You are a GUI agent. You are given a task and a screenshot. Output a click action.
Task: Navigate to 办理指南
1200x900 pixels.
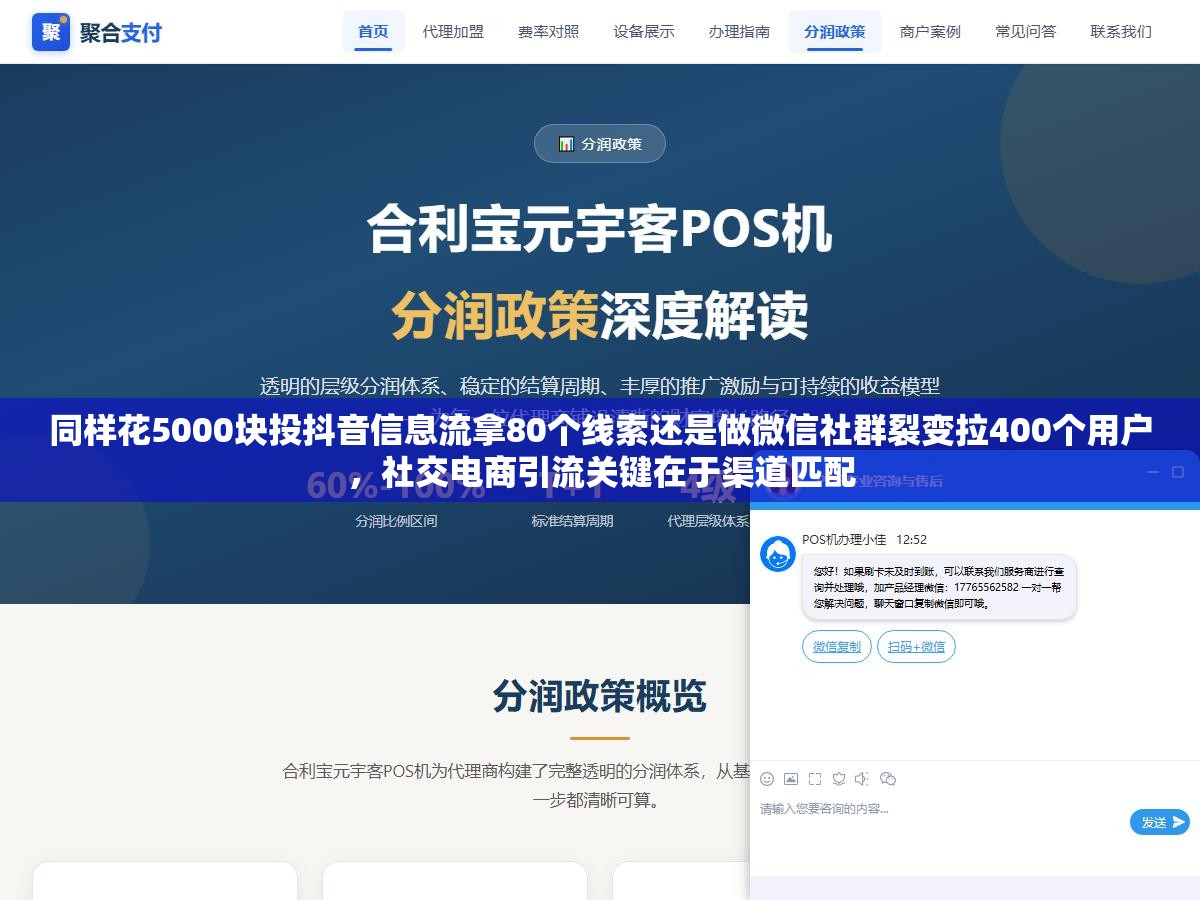[x=739, y=32]
